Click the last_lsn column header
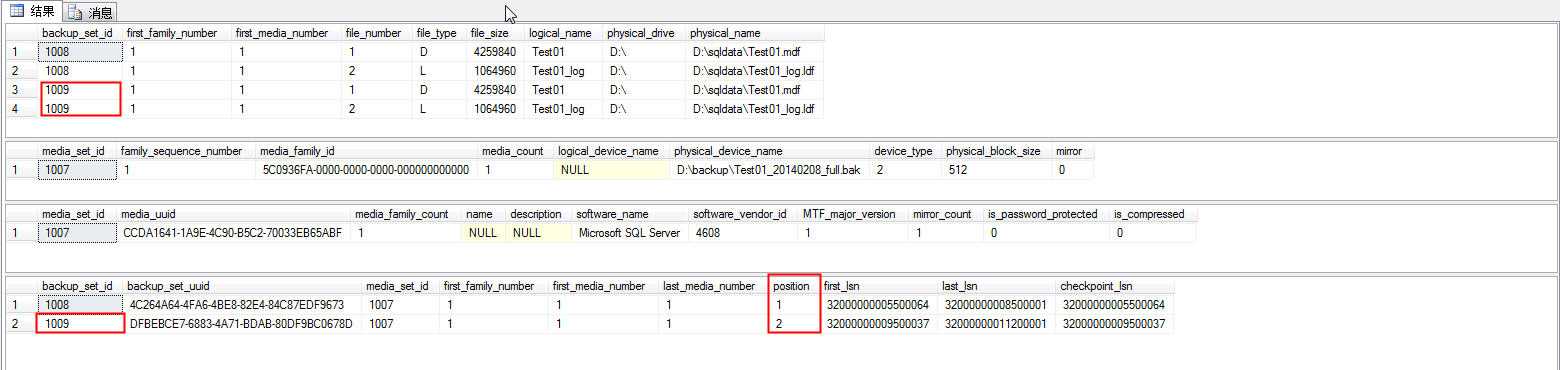Screen dimensions: 1560x370 tap(997, 286)
